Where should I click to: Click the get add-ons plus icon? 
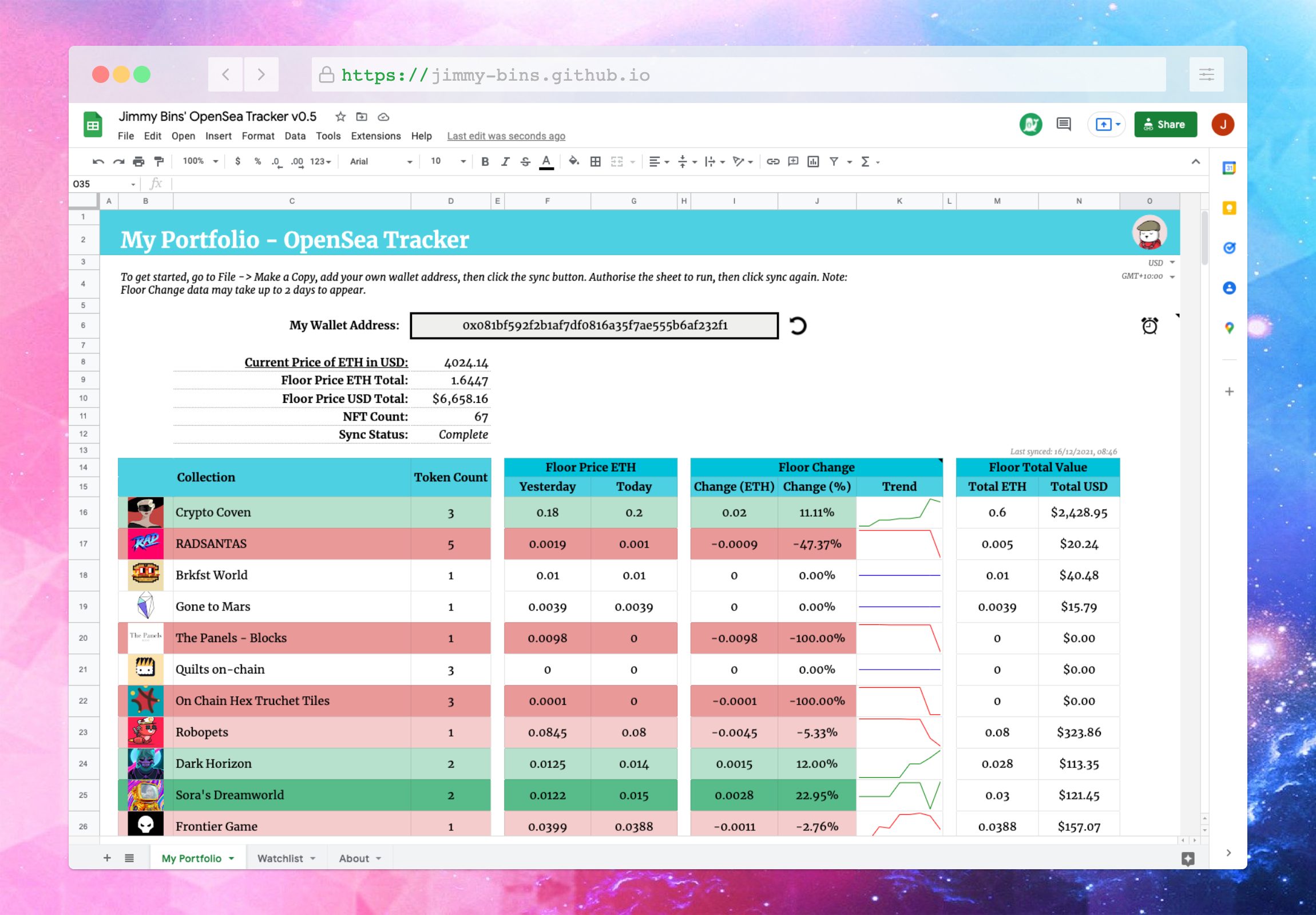(x=1229, y=391)
